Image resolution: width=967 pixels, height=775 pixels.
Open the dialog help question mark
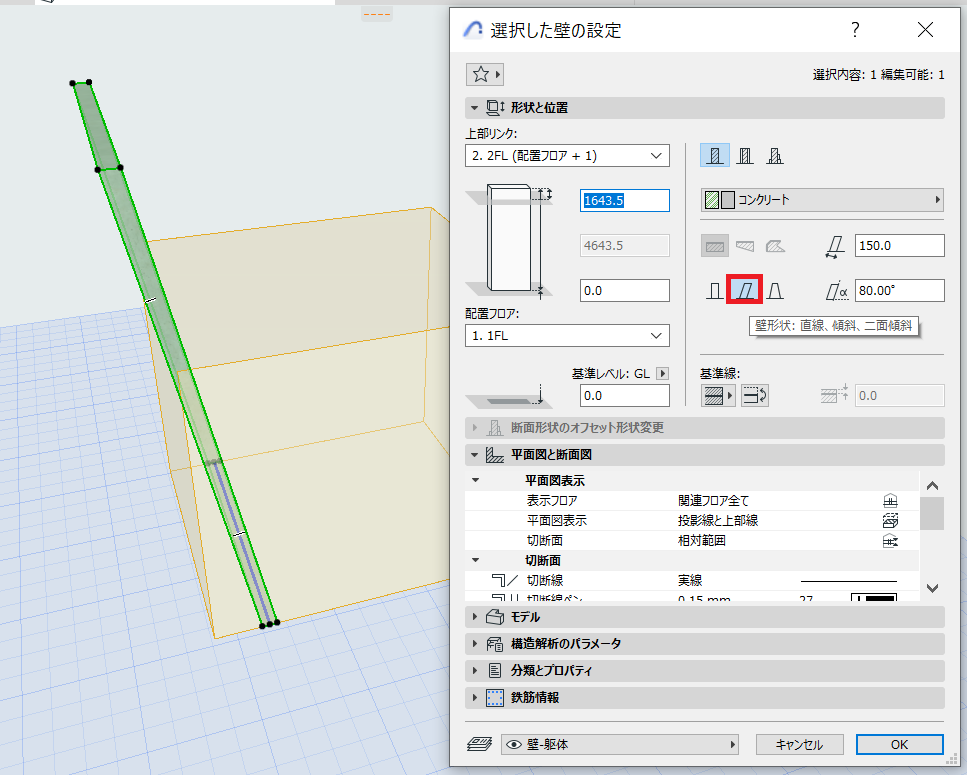tap(855, 30)
